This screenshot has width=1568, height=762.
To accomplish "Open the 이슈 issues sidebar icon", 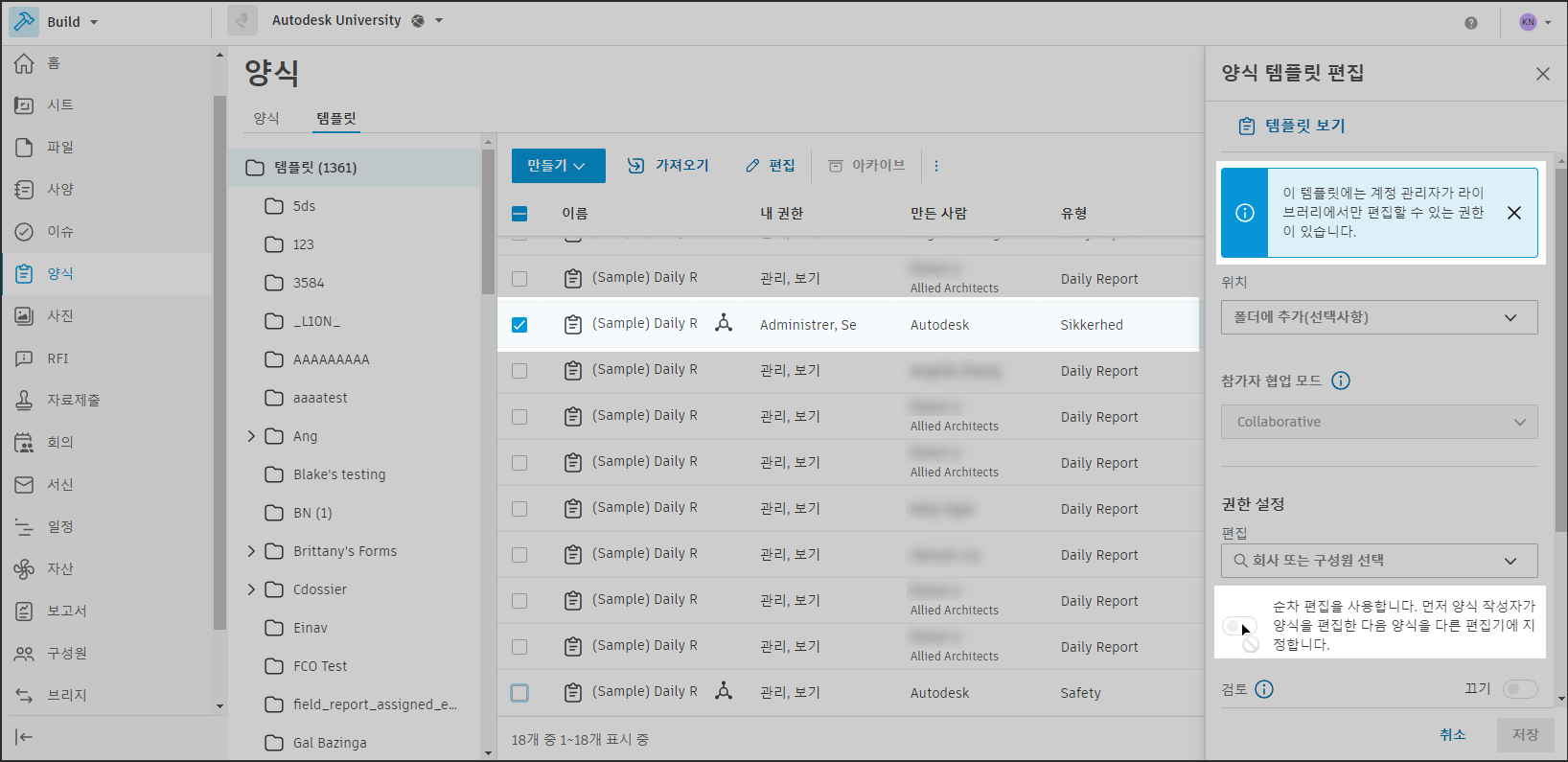I will tap(24, 232).
